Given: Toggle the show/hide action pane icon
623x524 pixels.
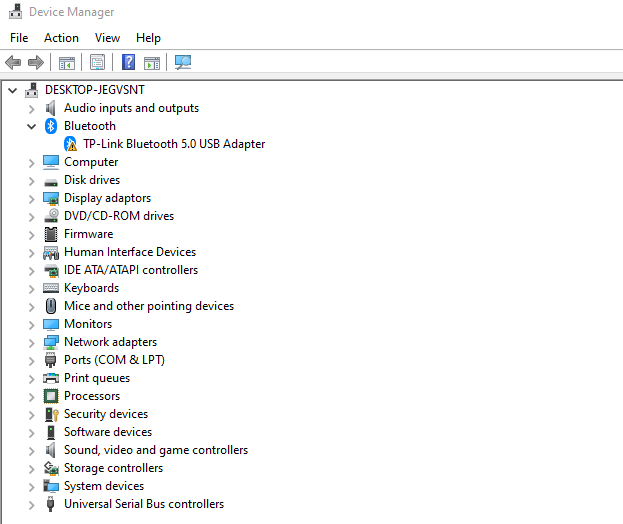Looking at the screenshot, I should pos(152,62).
